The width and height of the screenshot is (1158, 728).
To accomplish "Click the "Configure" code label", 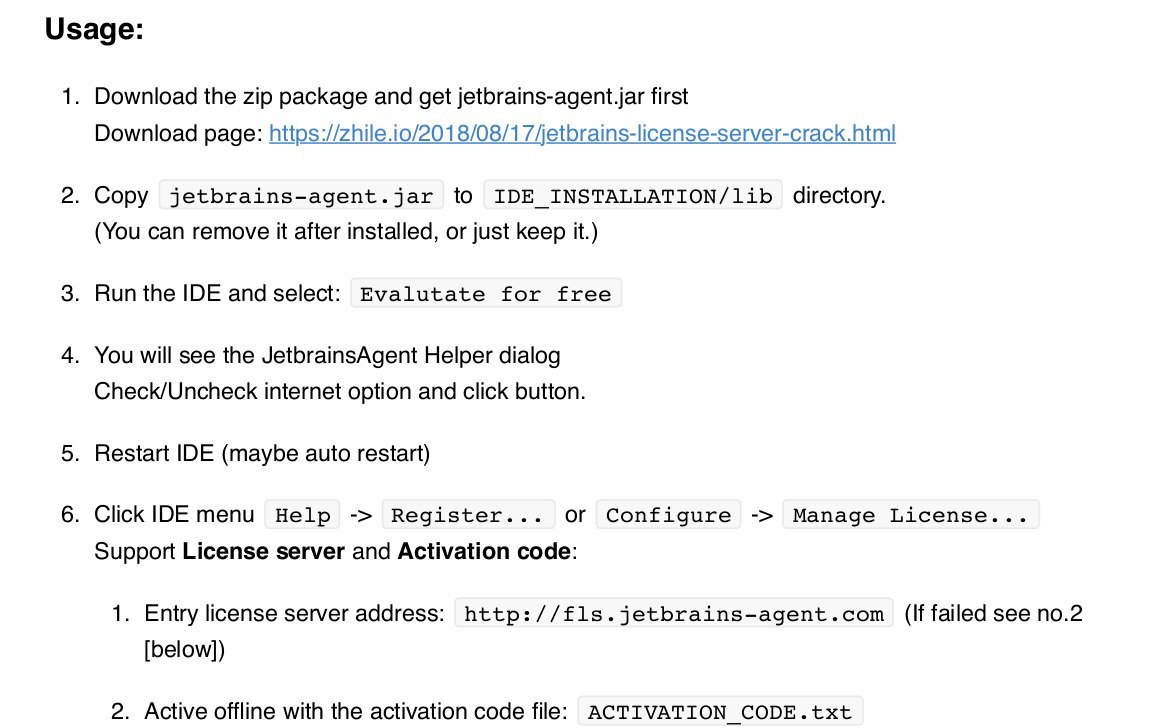I will pos(668,515).
